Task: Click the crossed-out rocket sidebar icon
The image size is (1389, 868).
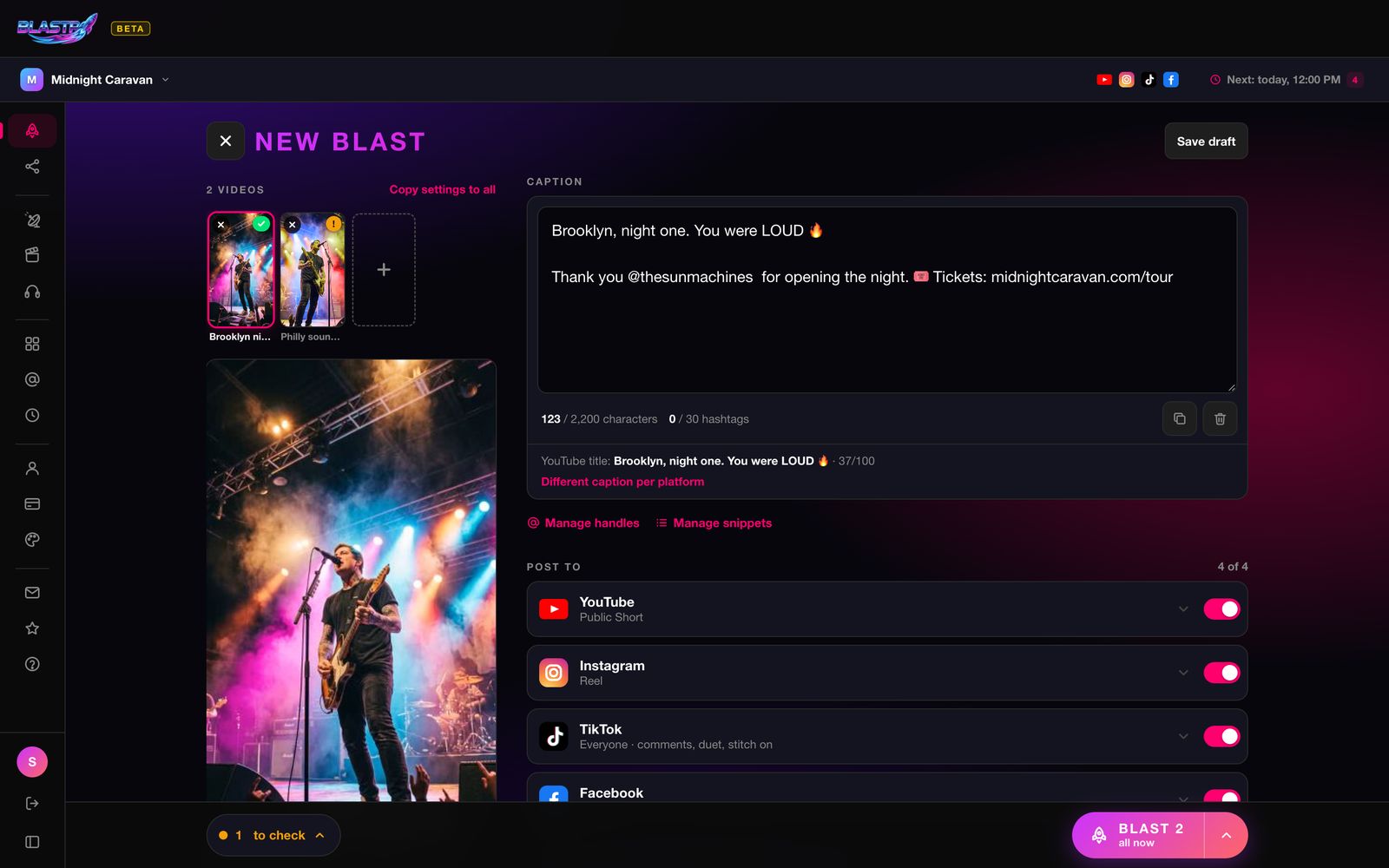Action: tap(32, 220)
